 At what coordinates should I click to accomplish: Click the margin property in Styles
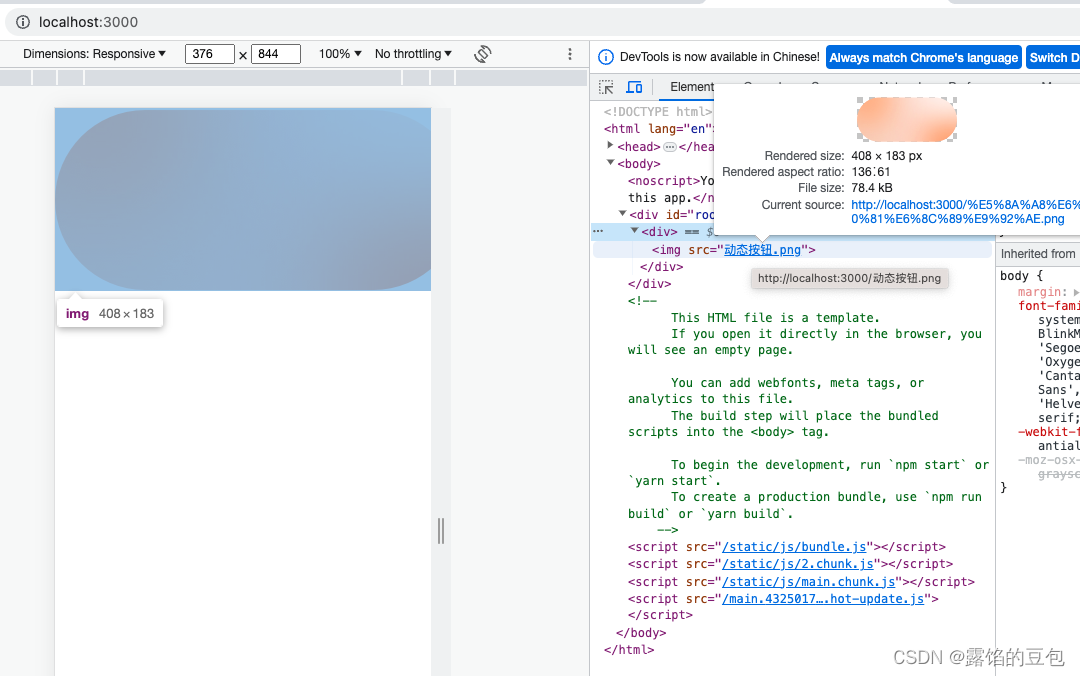coord(1042,292)
